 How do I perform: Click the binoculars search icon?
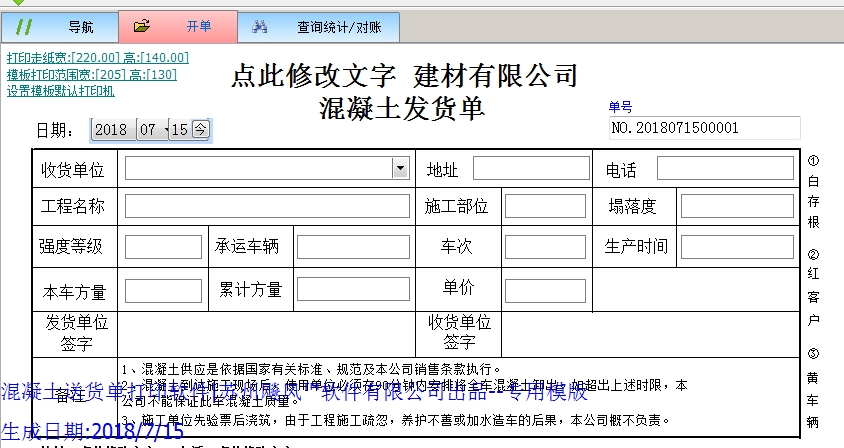pos(259,26)
